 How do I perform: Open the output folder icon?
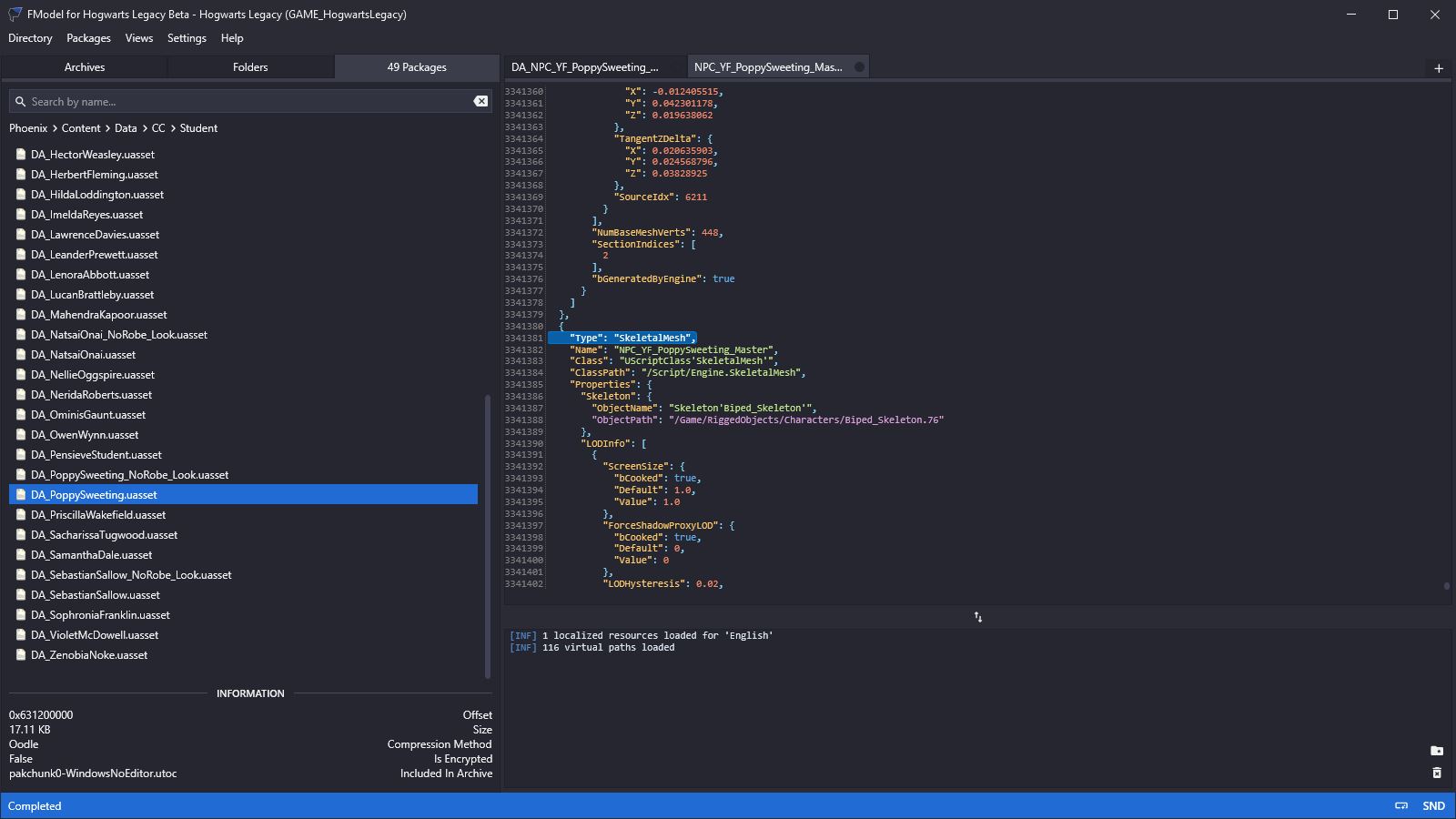[1437, 751]
